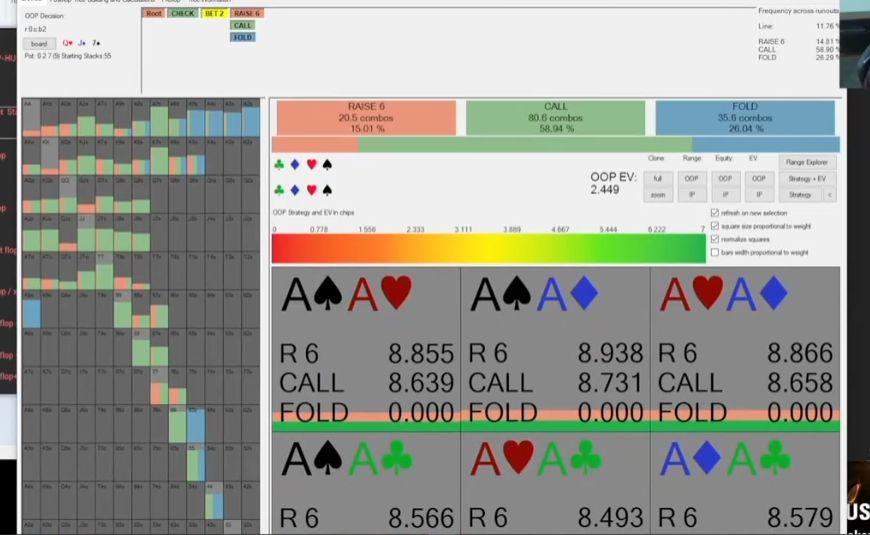Image resolution: width=870 pixels, height=535 pixels.
Task: Show IP range
Action: coord(691,195)
